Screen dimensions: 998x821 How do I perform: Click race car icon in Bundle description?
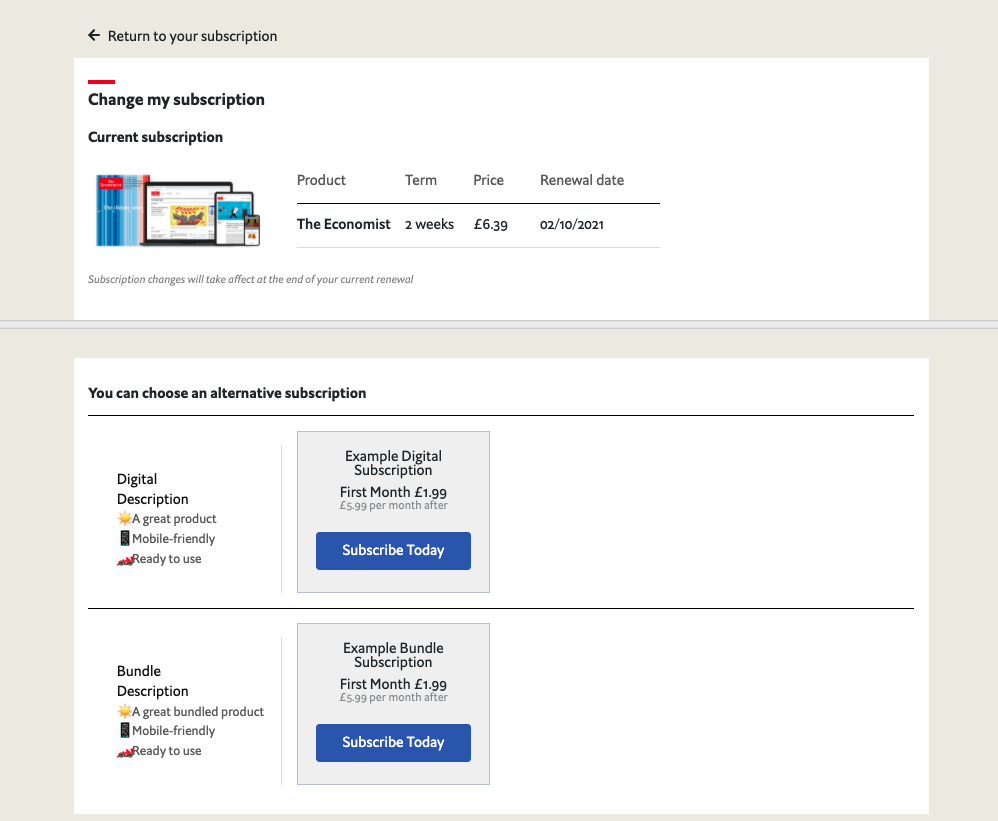tap(125, 752)
